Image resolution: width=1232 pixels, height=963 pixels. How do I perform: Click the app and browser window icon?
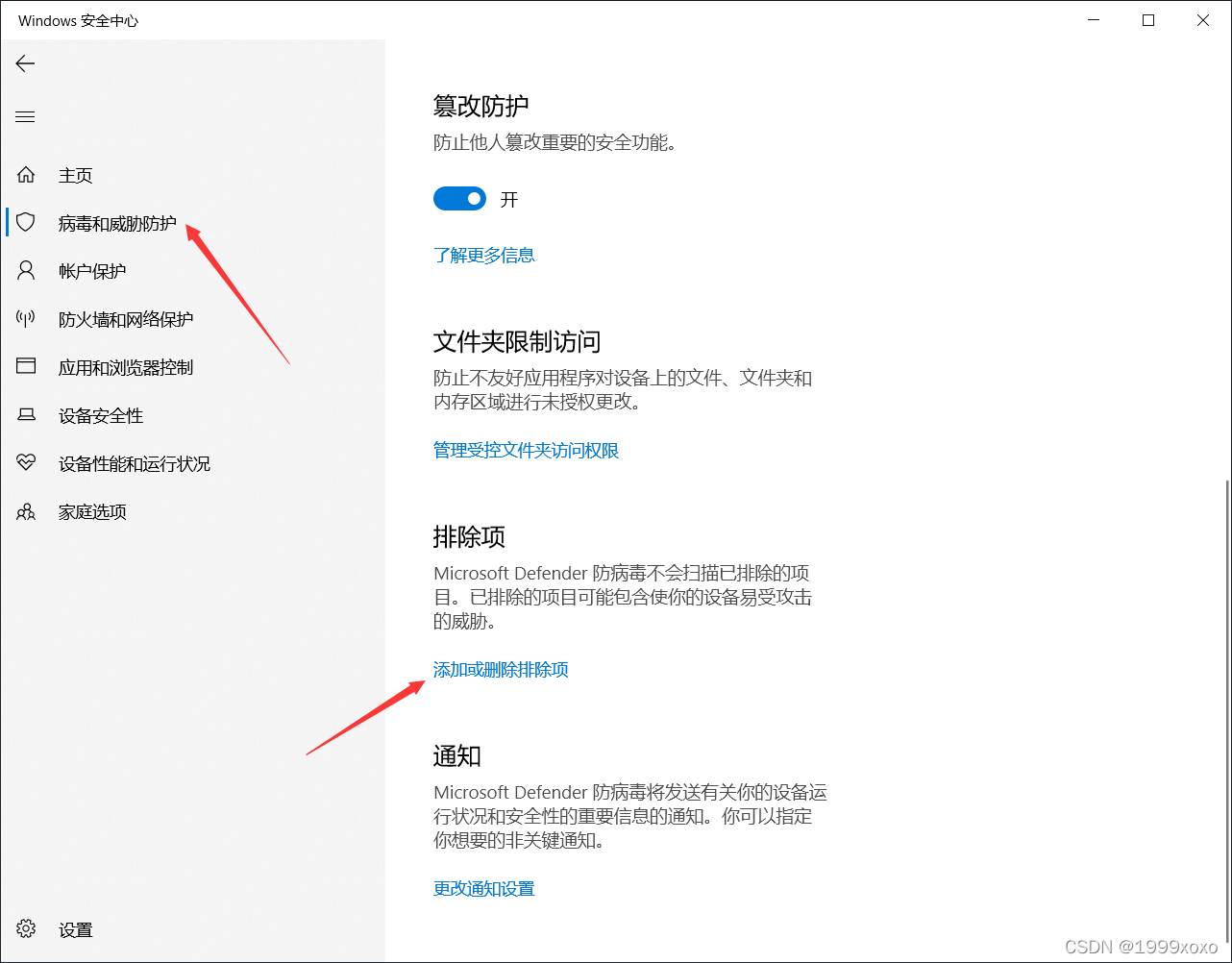(26, 367)
